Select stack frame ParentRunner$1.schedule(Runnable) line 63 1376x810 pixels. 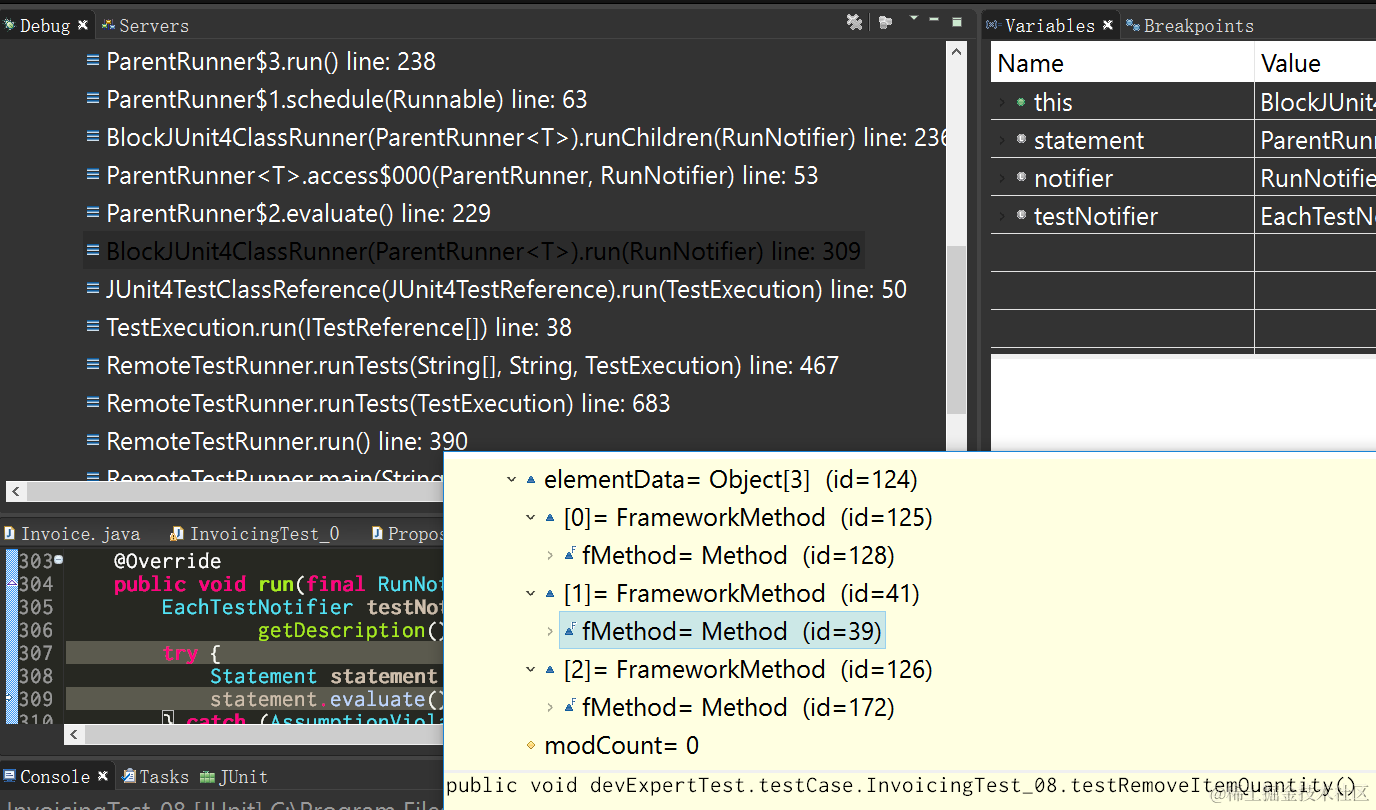[x=347, y=100]
